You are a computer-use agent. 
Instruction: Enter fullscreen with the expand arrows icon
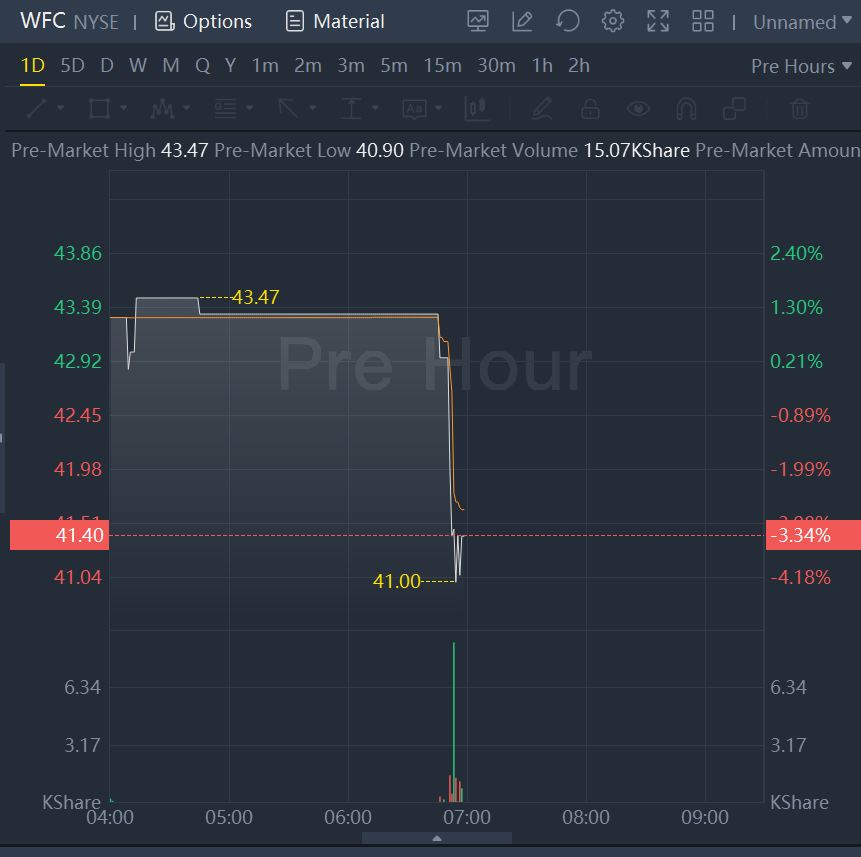[658, 21]
